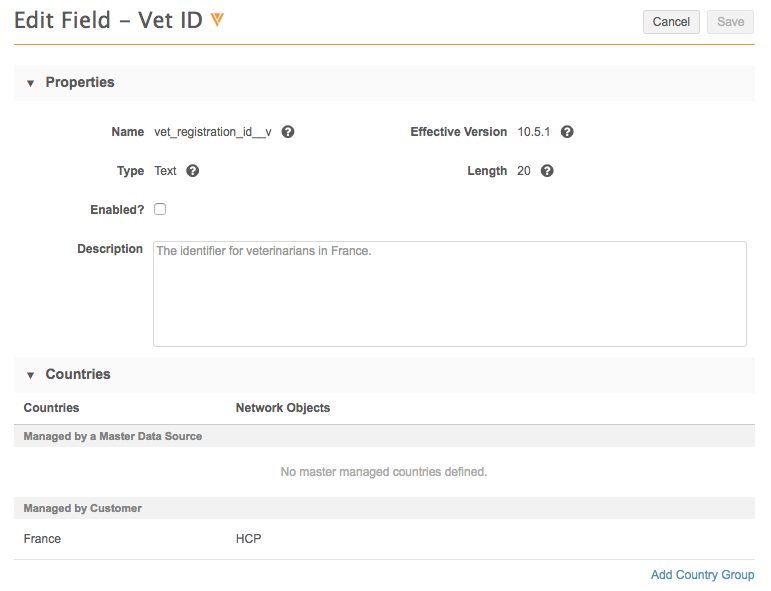Click the Countries column header
771x591 pixels.
coord(51,408)
